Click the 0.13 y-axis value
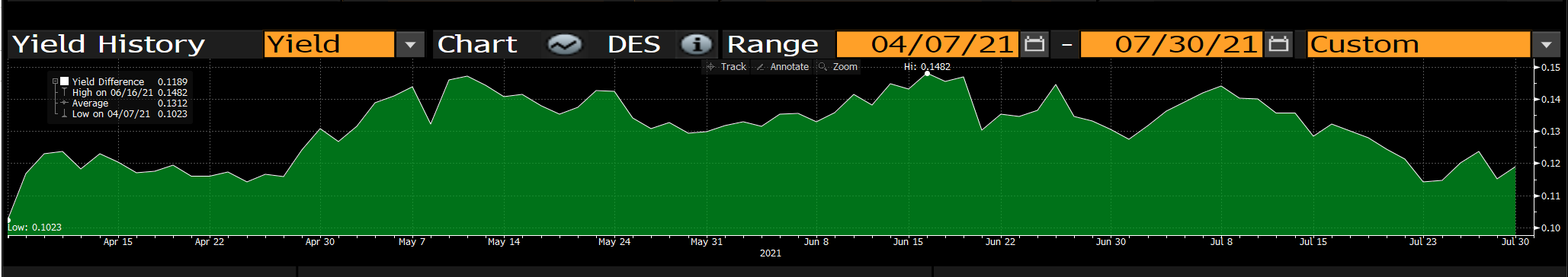The image size is (1568, 277). coord(1550,132)
